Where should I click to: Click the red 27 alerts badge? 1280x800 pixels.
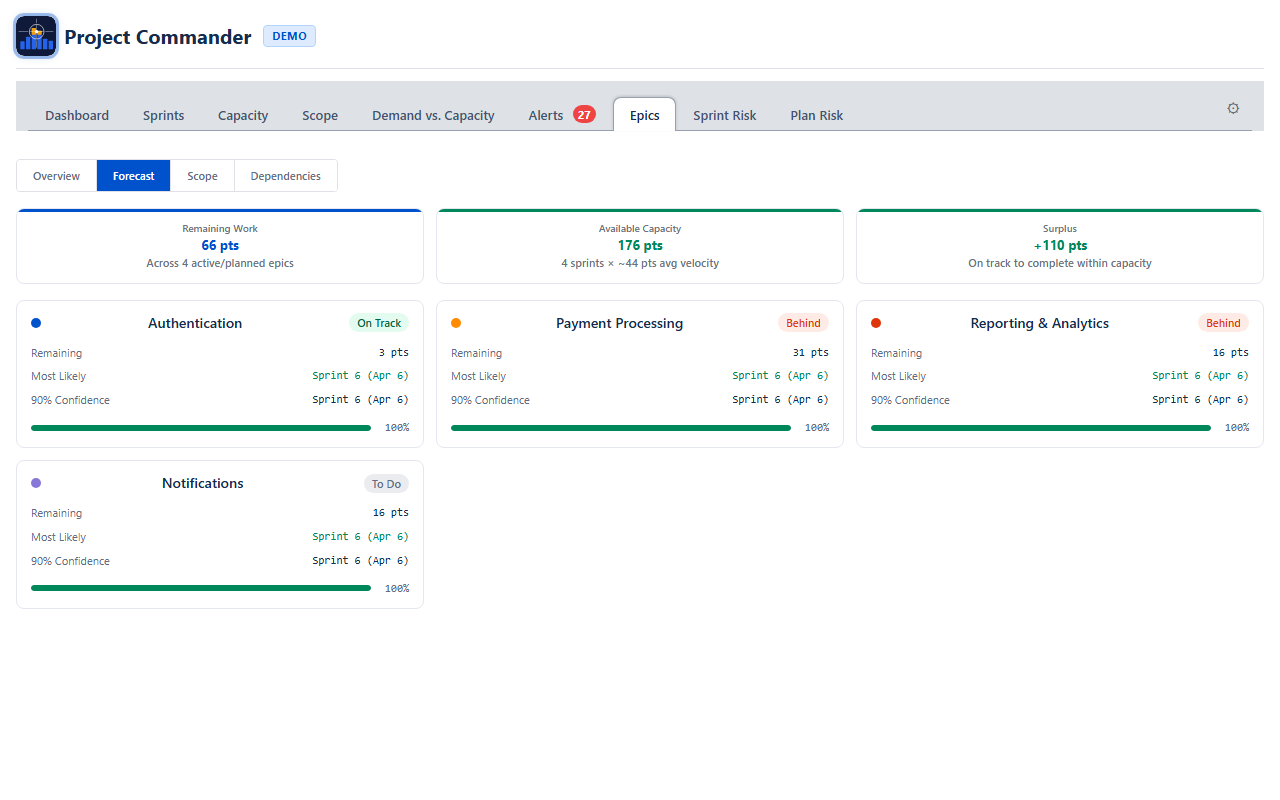pyautogui.click(x=584, y=115)
